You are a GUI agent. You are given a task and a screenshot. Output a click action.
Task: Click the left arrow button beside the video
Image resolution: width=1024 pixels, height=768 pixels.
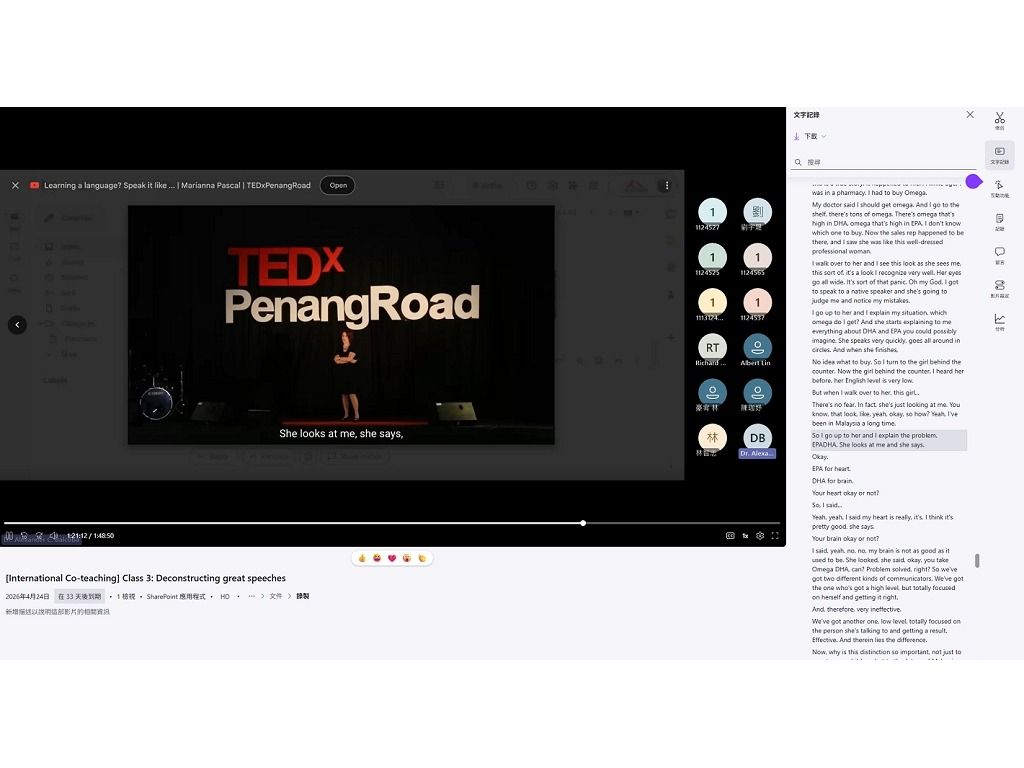[18, 325]
